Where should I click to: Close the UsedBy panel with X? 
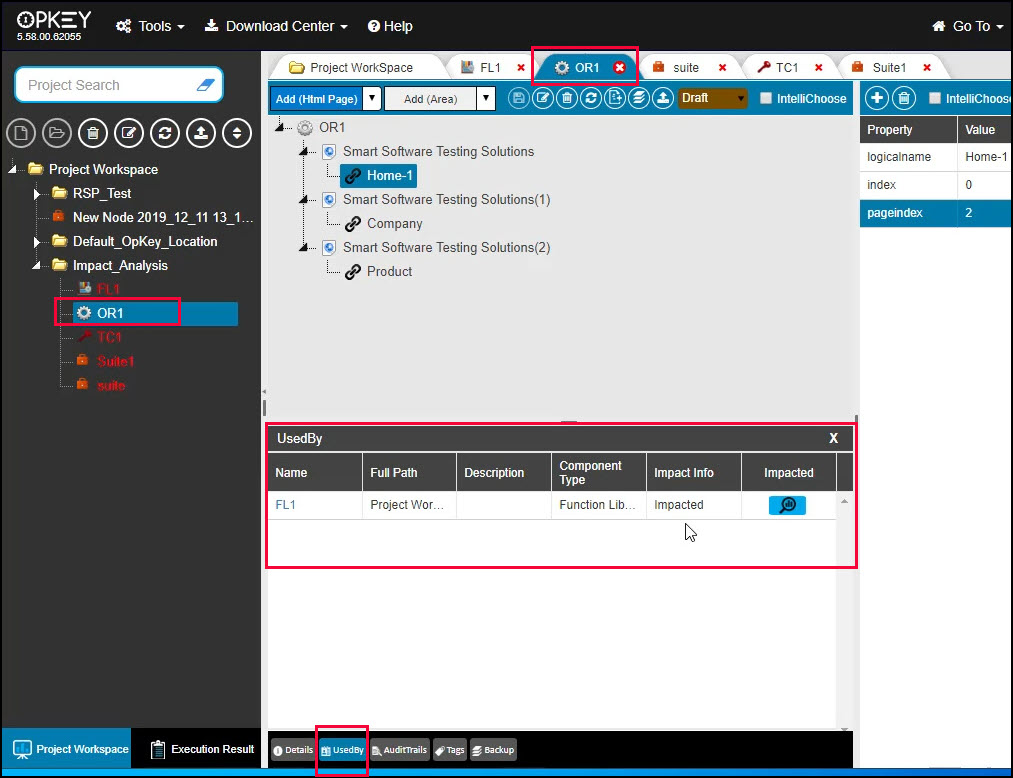tap(833, 438)
